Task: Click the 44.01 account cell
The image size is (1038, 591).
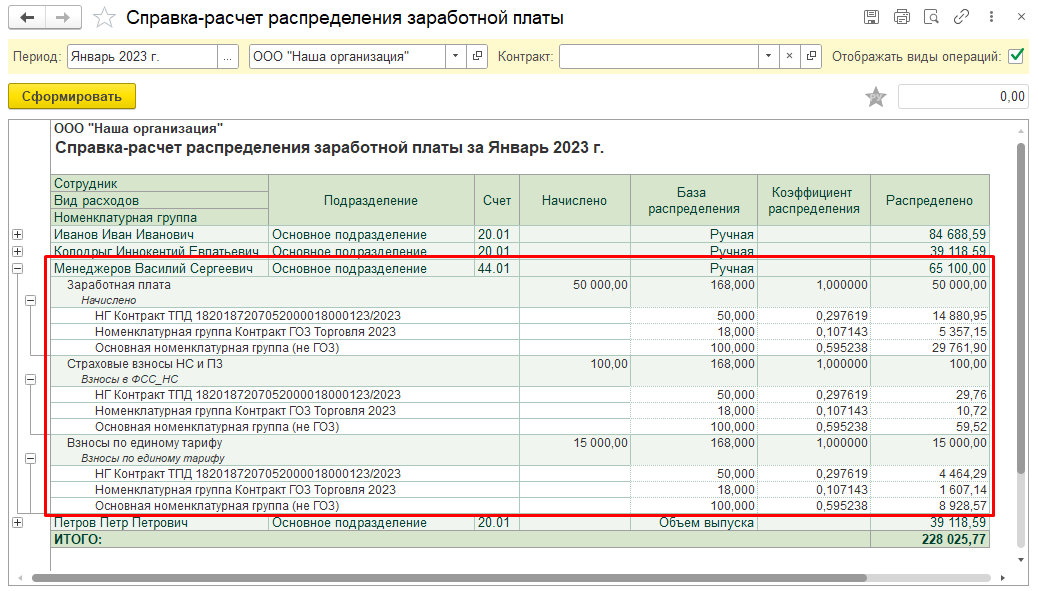Action: [496, 269]
